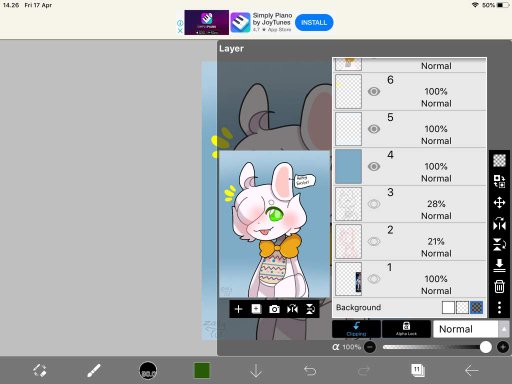
Task: Open layers panel icon showing 11
Action: (418, 370)
